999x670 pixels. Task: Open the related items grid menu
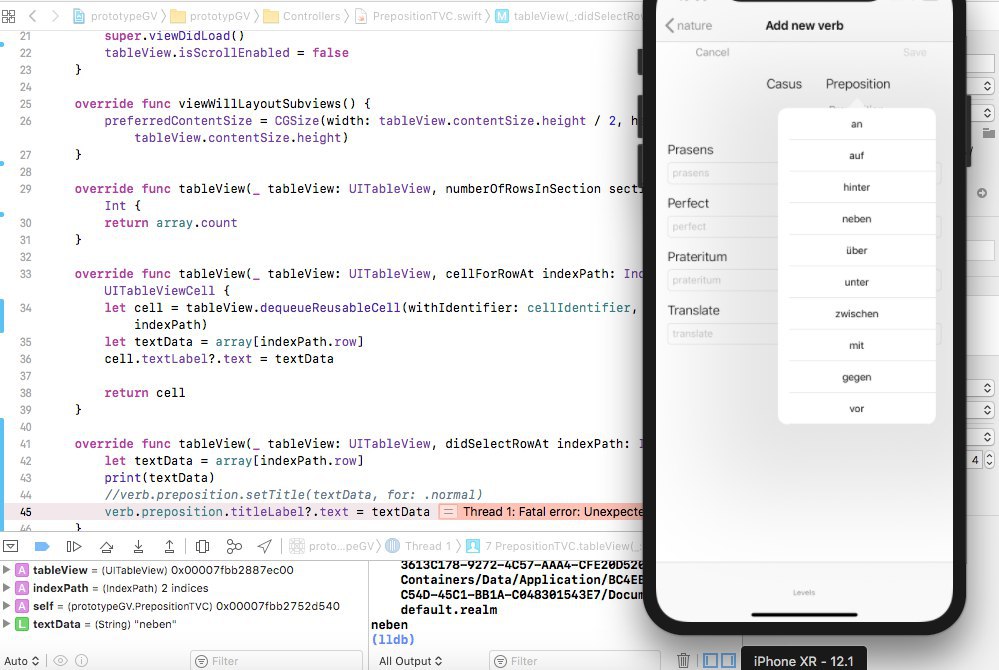click(x=9, y=16)
